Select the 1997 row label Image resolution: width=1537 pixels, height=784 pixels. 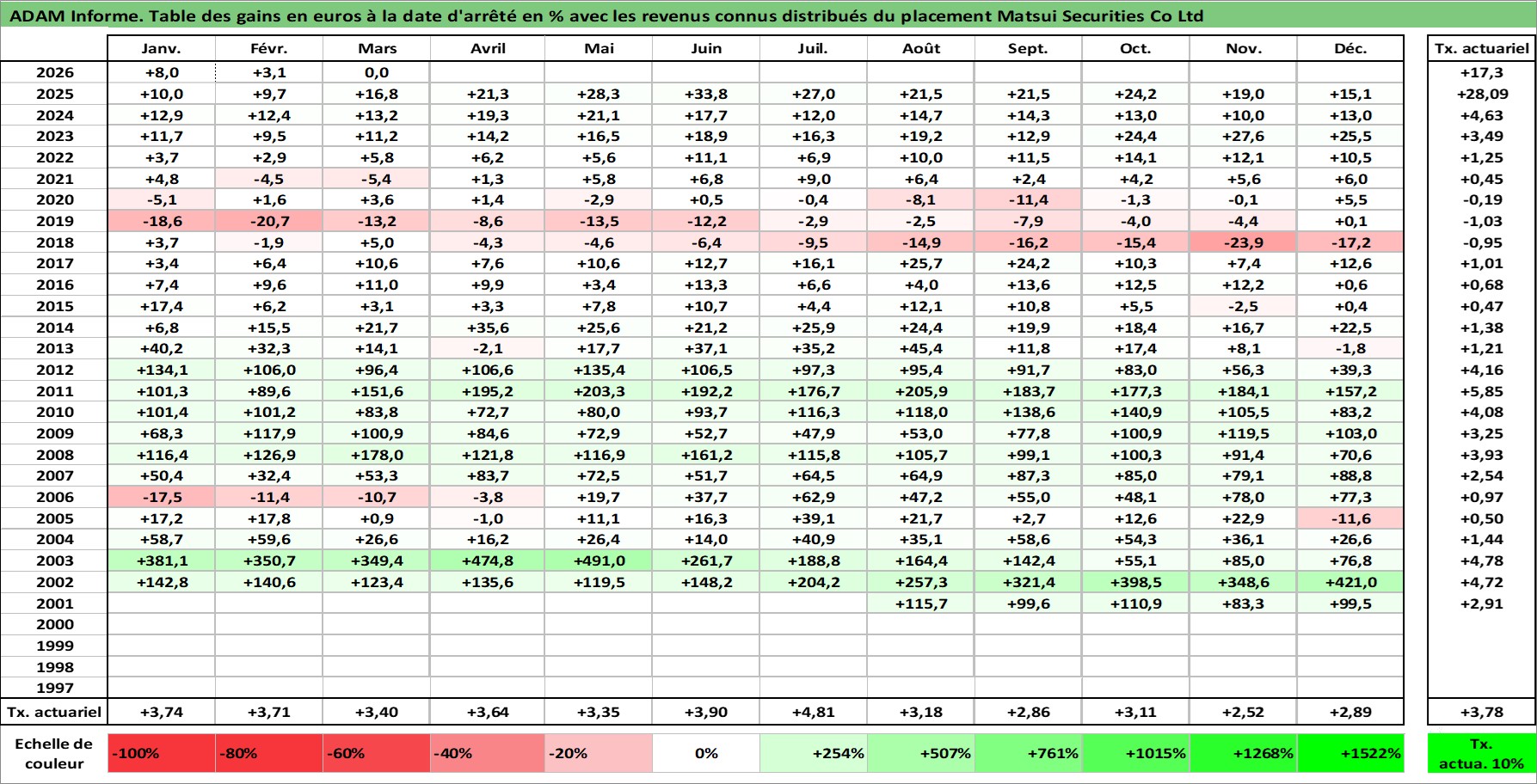pos(54,688)
